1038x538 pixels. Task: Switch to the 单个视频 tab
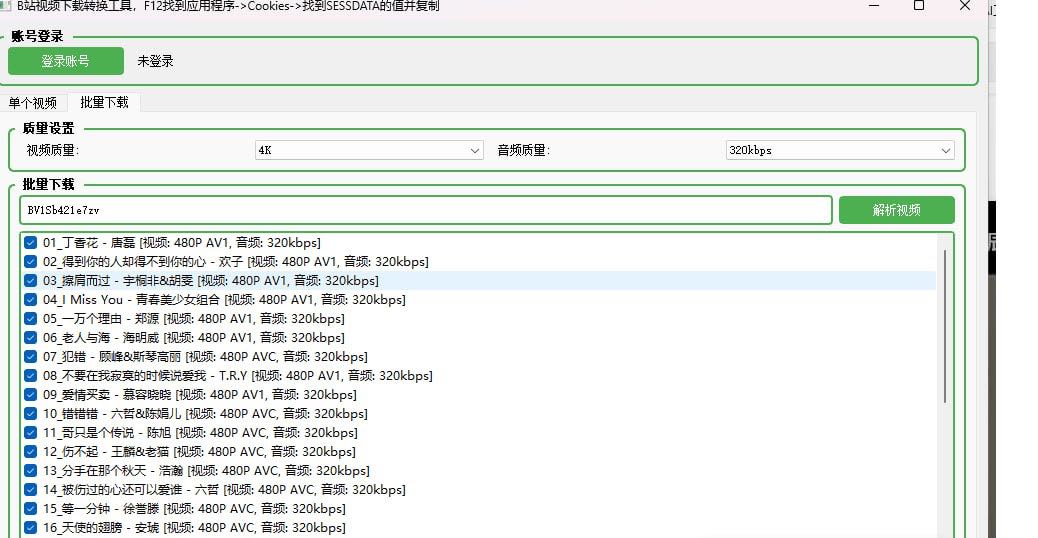click(x=33, y=103)
